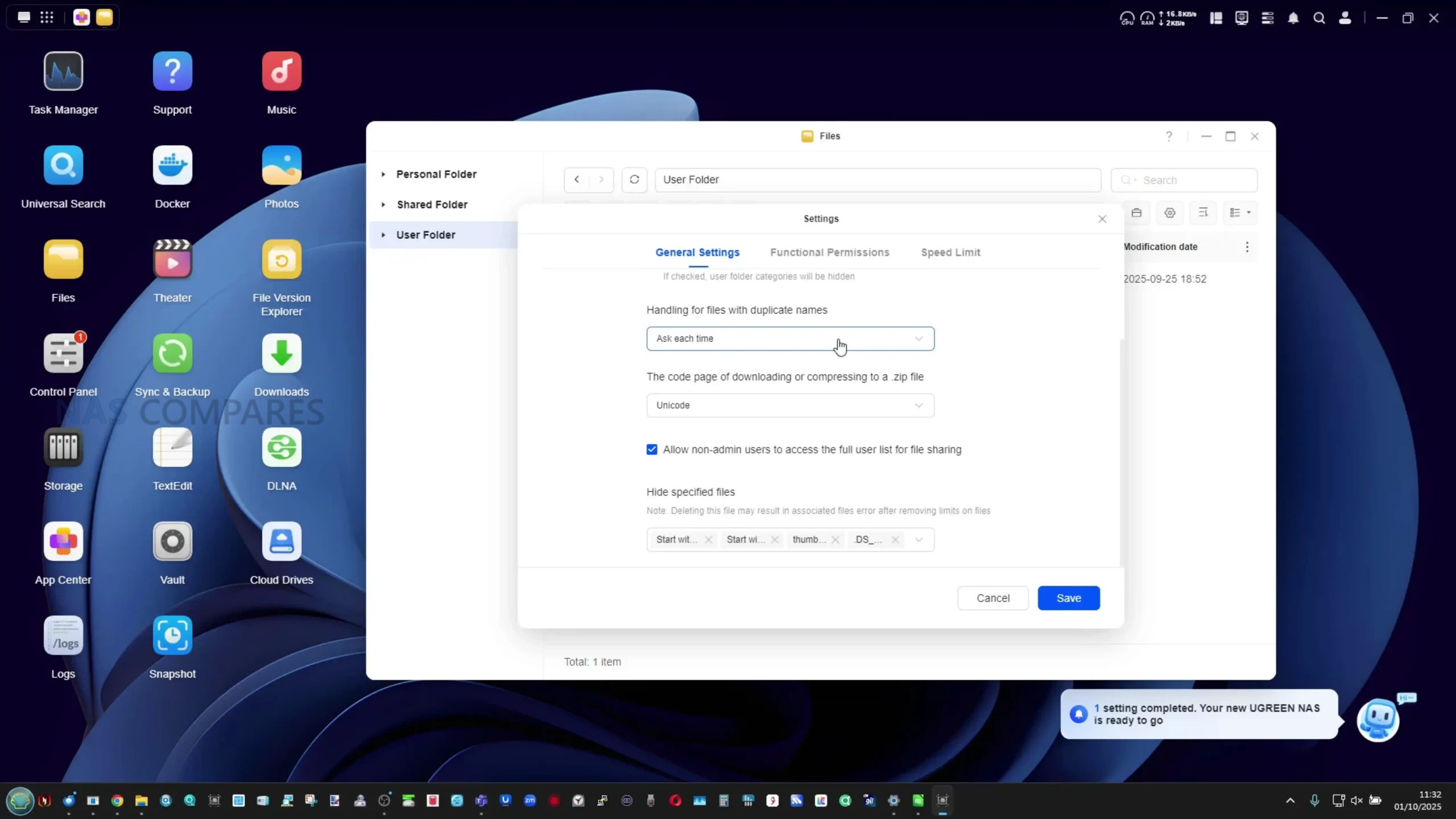Click the Cancel button
The height and width of the screenshot is (819, 1456).
click(992, 598)
